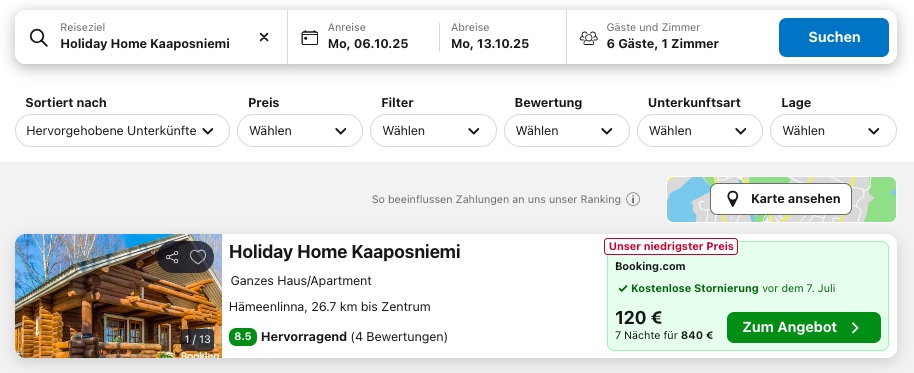Open the Holiday Home Kaaposniemi title link
Screen dimensions: 914x373
coord(344,252)
